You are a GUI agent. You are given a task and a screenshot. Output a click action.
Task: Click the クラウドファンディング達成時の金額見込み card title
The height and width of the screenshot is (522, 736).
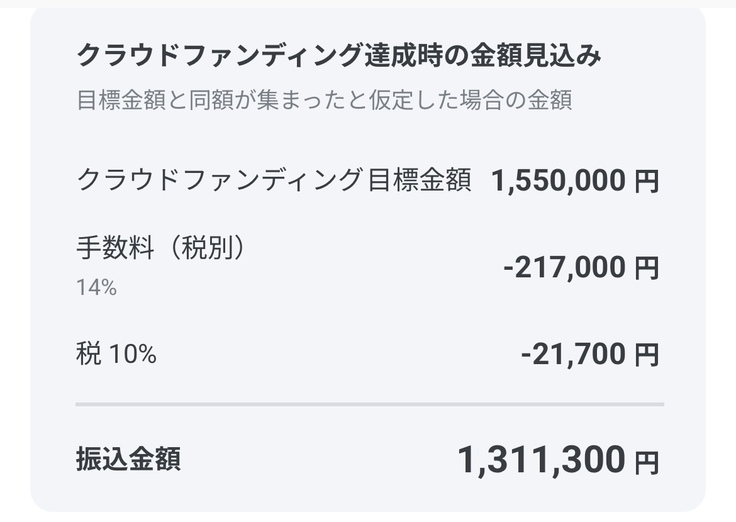pyautogui.click(x=338, y=57)
